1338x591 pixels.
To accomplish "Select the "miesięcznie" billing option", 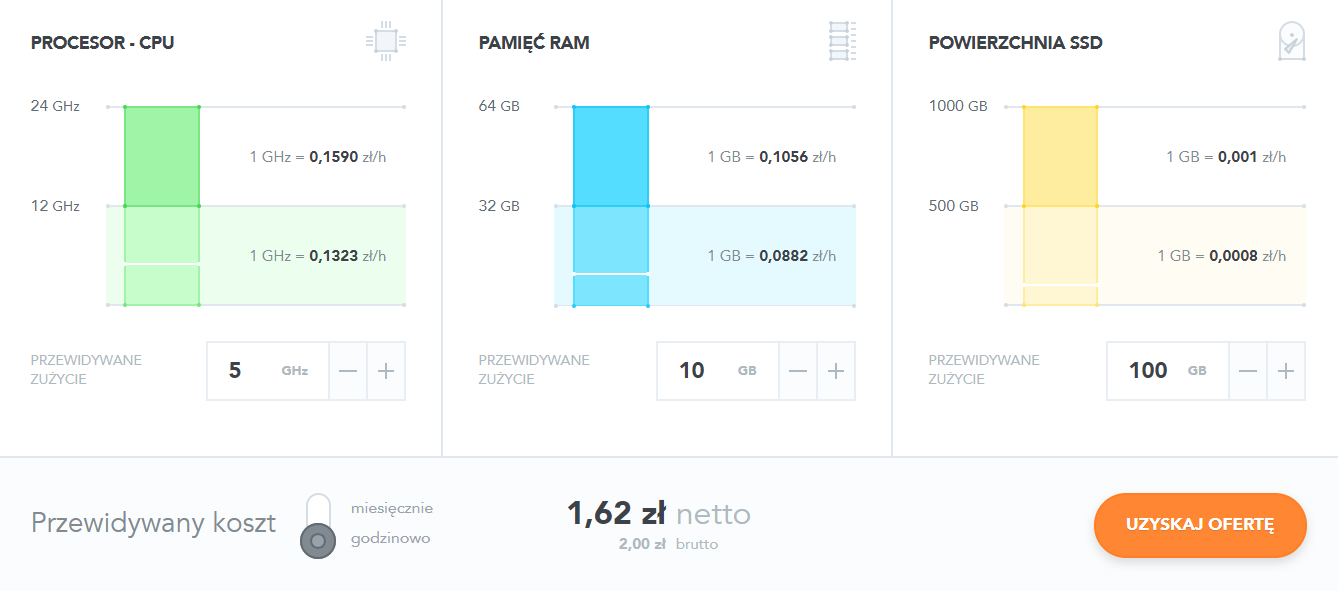I will pos(392,509).
